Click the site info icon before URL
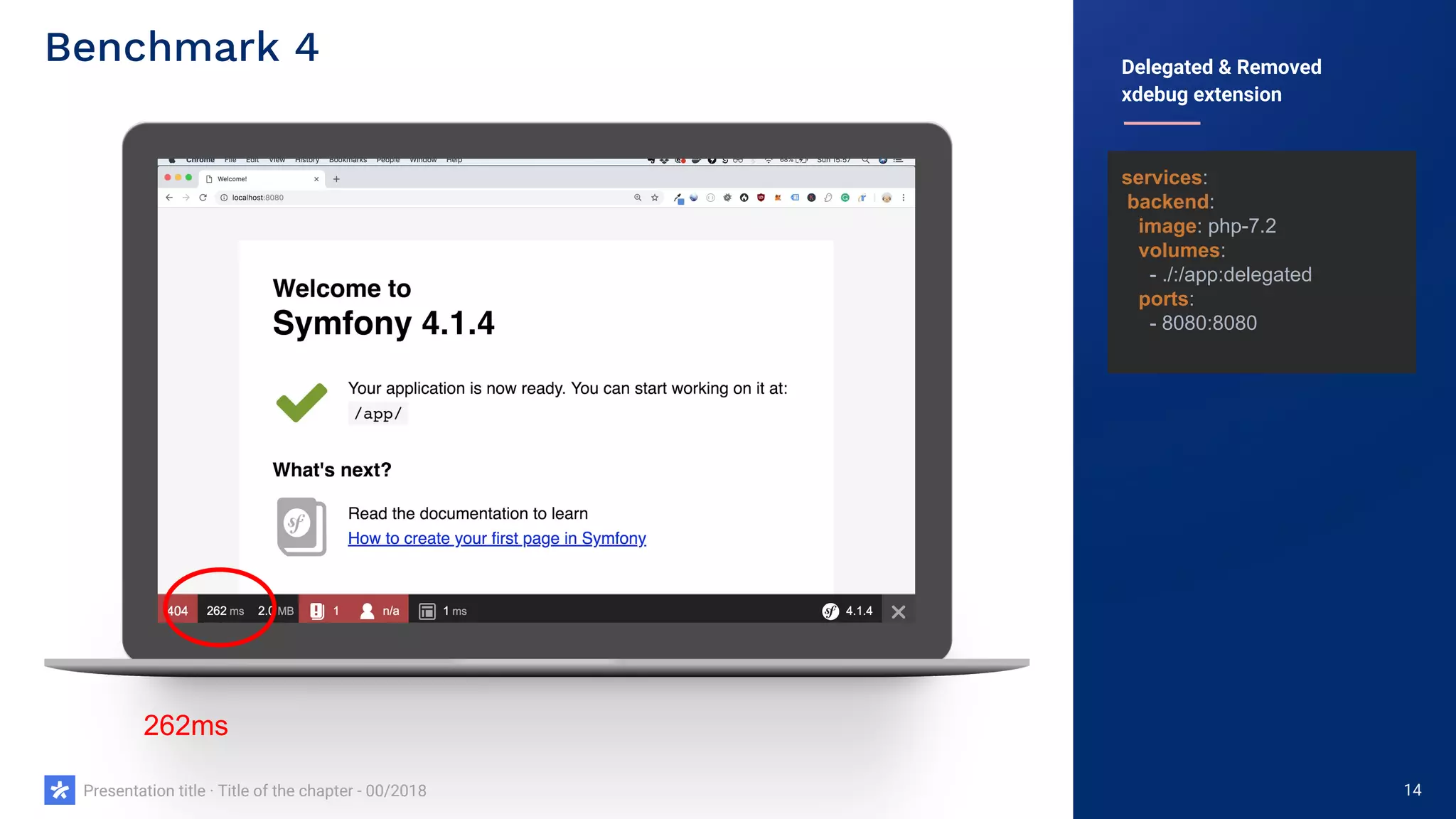The height and width of the screenshot is (819, 1456). point(224,198)
